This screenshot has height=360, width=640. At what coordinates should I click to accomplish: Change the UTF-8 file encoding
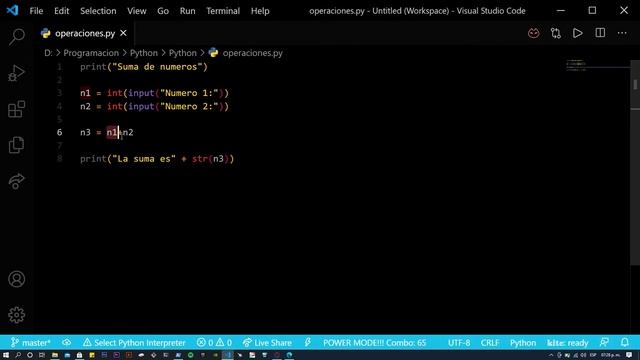pos(459,342)
